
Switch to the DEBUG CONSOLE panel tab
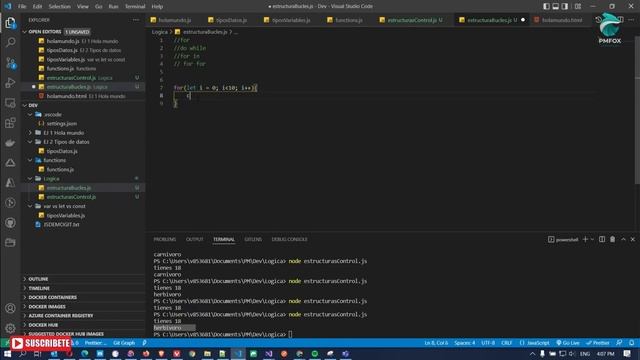[289, 240]
